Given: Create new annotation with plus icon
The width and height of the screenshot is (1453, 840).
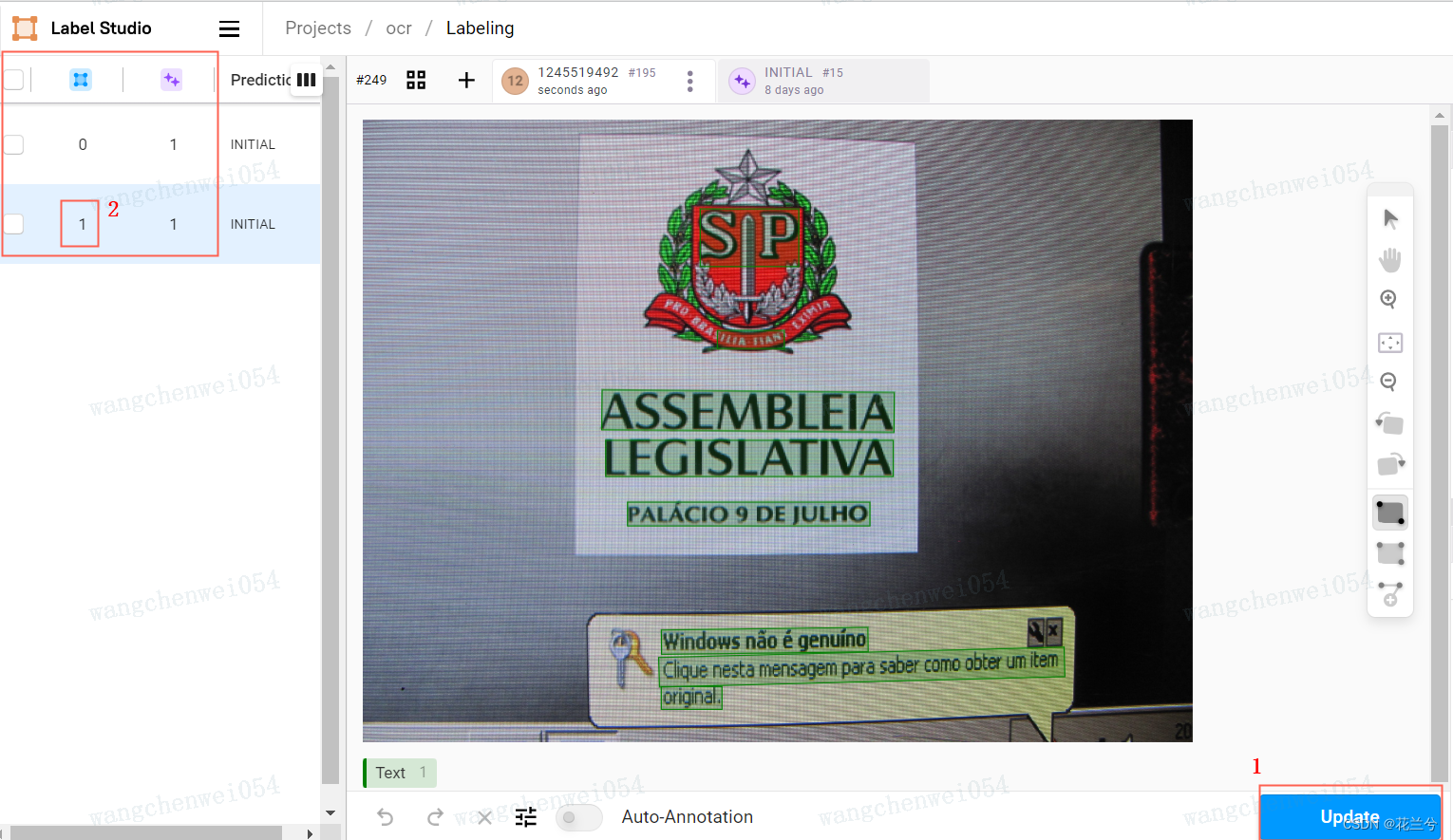Looking at the screenshot, I should click(466, 80).
